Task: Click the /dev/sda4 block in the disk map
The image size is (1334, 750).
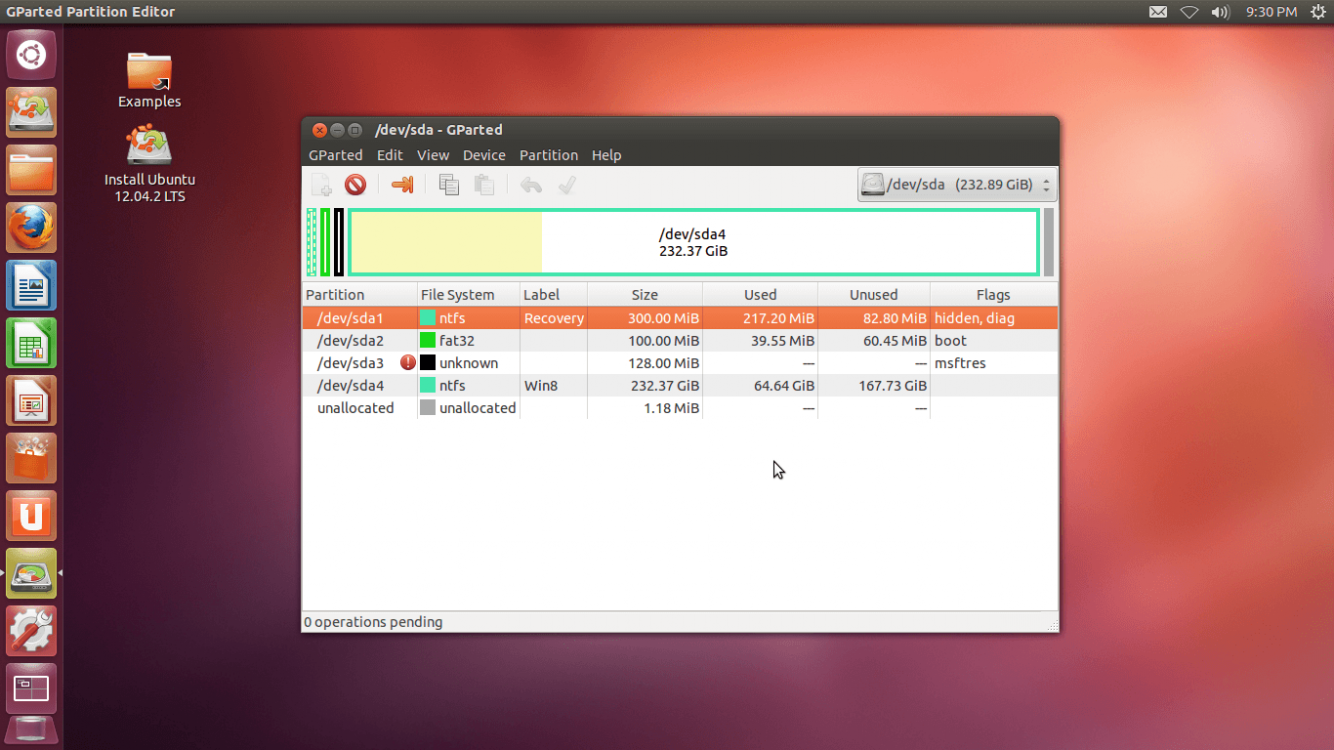Action: coord(692,242)
